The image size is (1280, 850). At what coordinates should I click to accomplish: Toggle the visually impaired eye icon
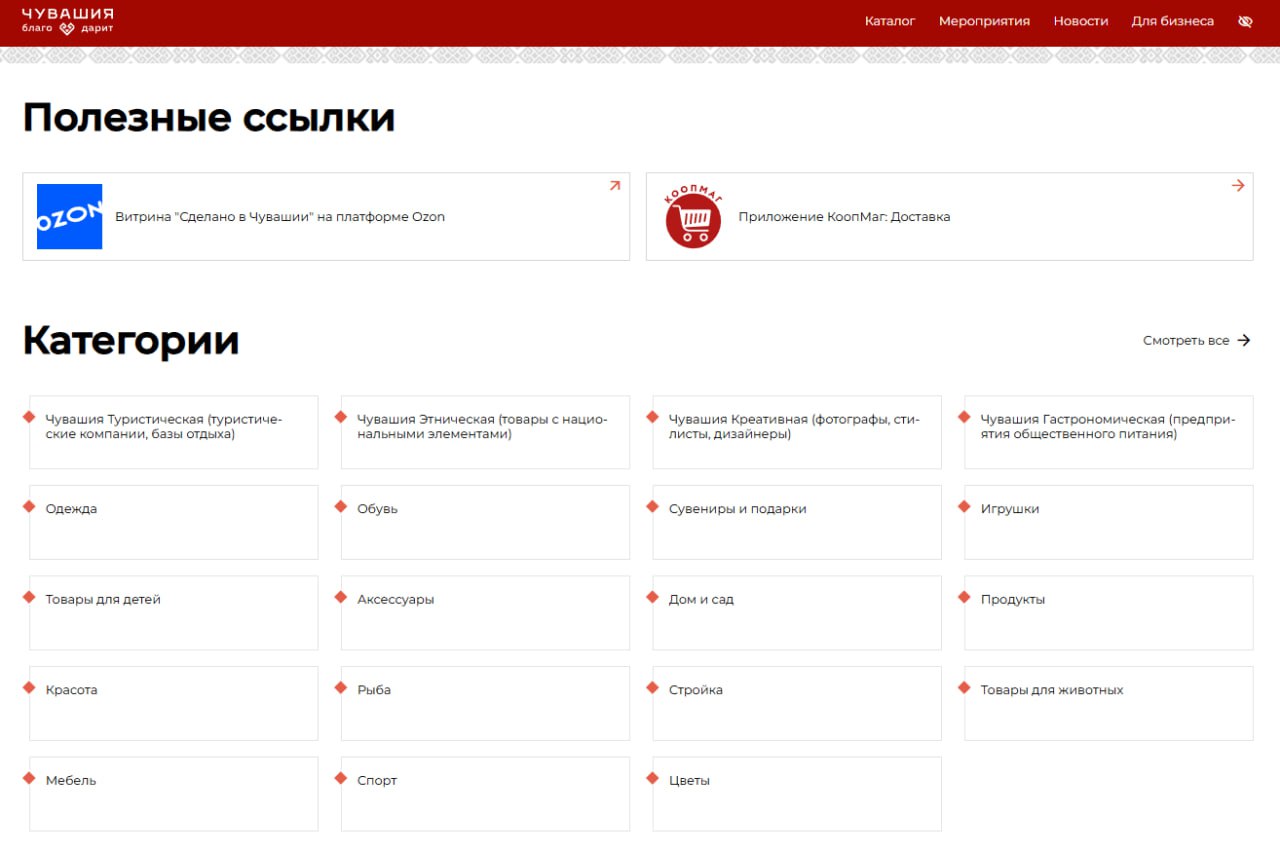[x=1245, y=21]
